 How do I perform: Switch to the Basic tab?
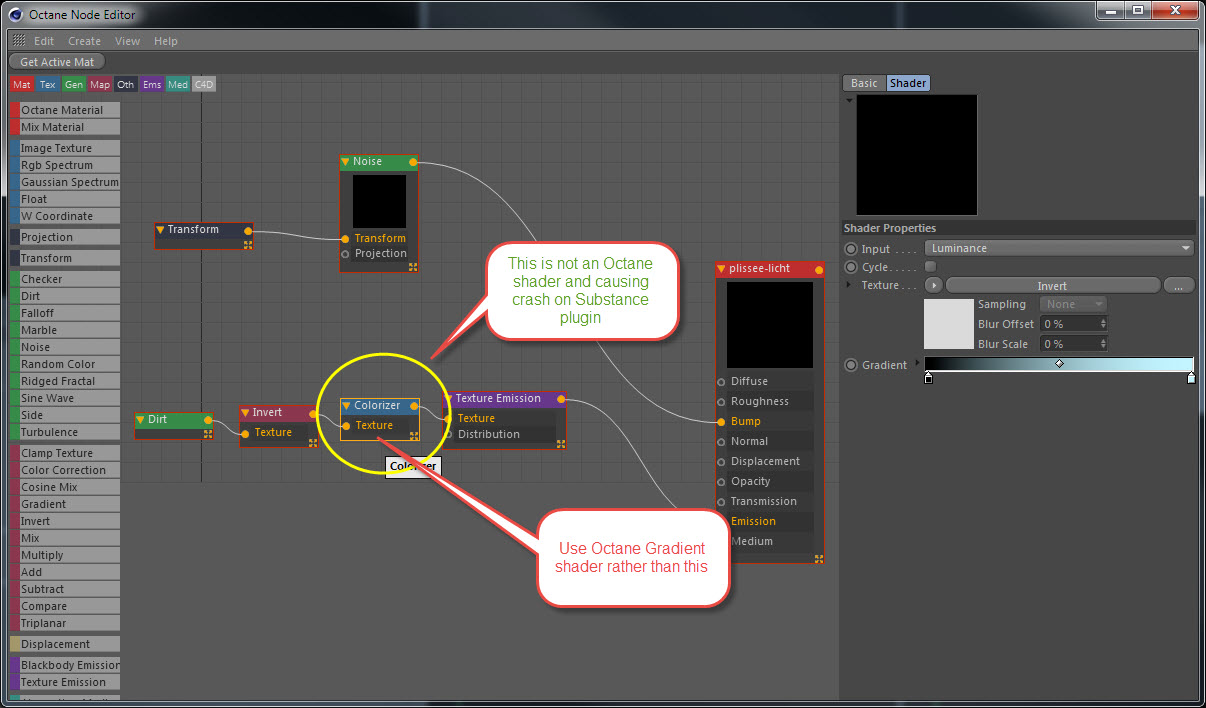864,83
